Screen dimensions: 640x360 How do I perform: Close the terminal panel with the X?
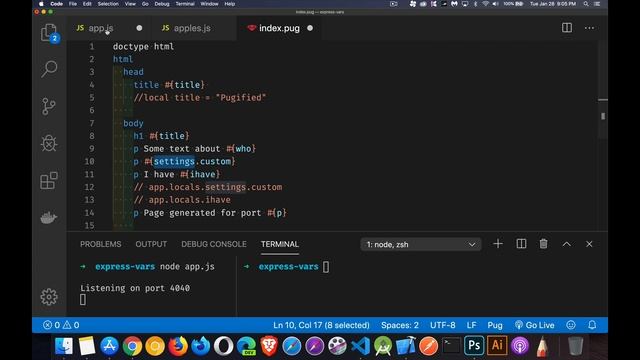click(x=589, y=244)
